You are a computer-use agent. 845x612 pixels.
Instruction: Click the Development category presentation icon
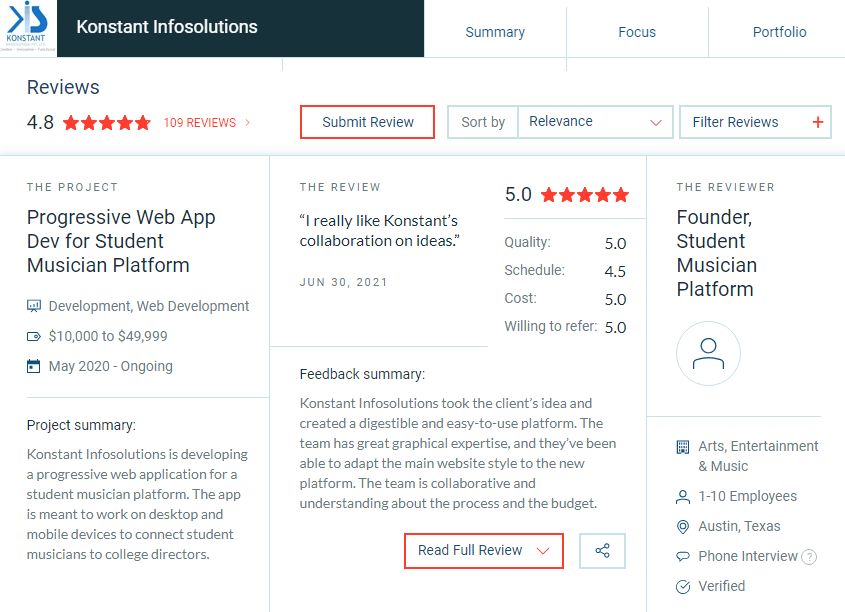tap(33, 306)
